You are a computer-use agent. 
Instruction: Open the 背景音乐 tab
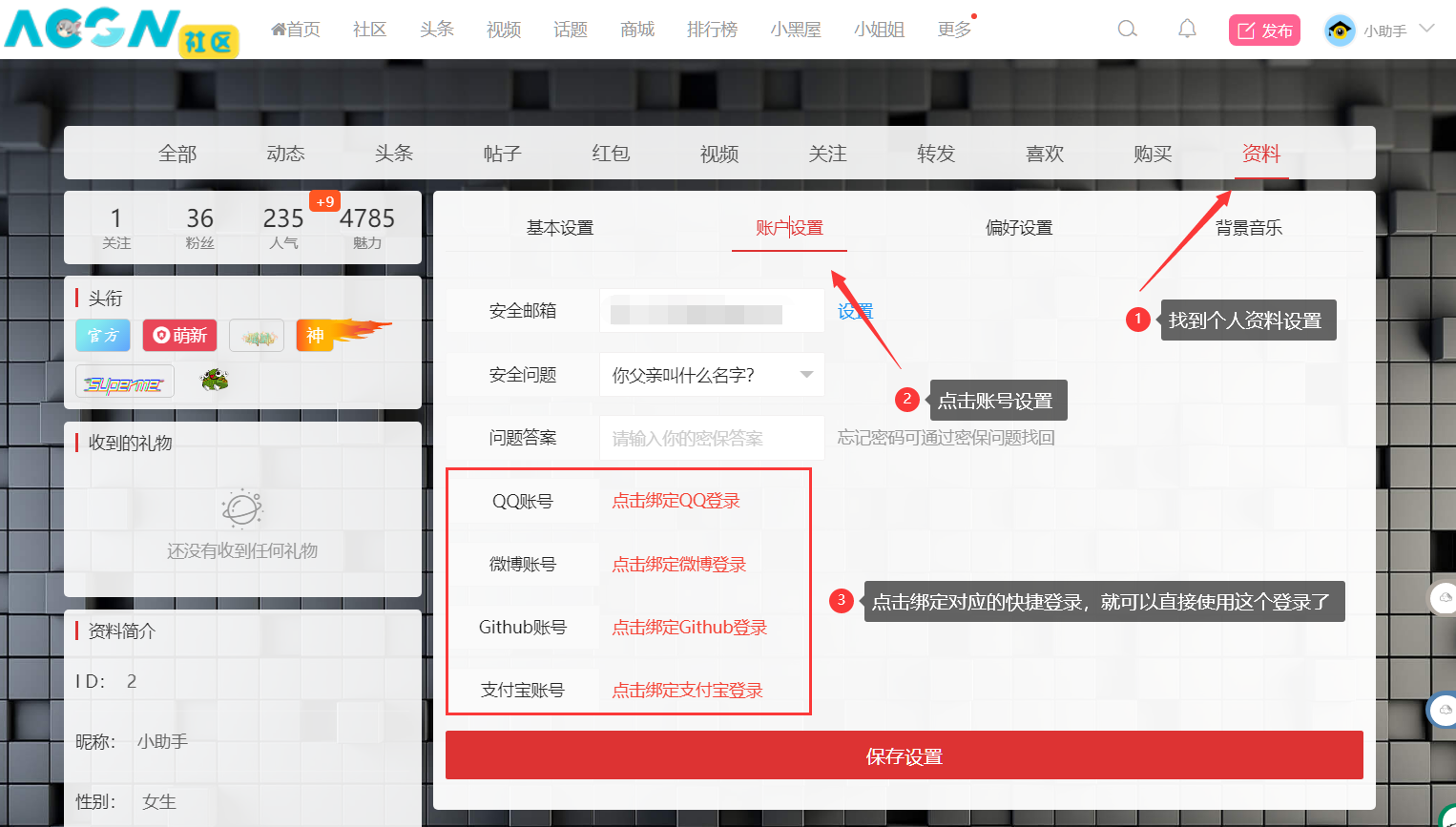[x=1248, y=228]
